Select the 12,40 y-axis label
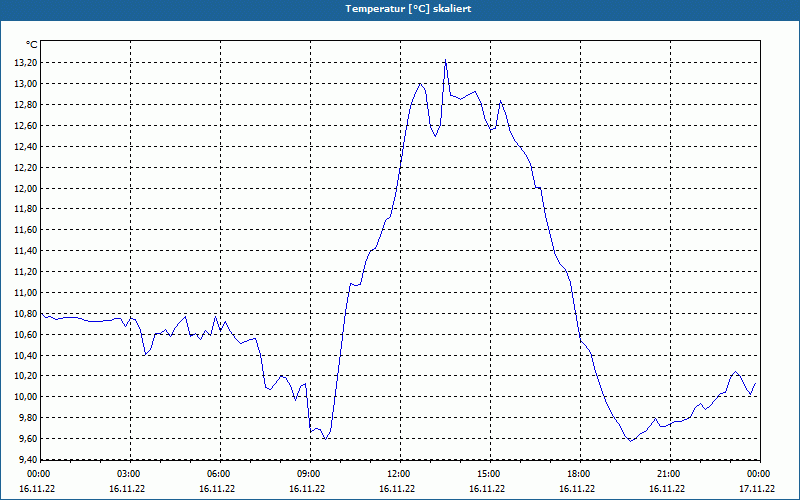Viewport: 800px width, 500px height. [x=27, y=146]
